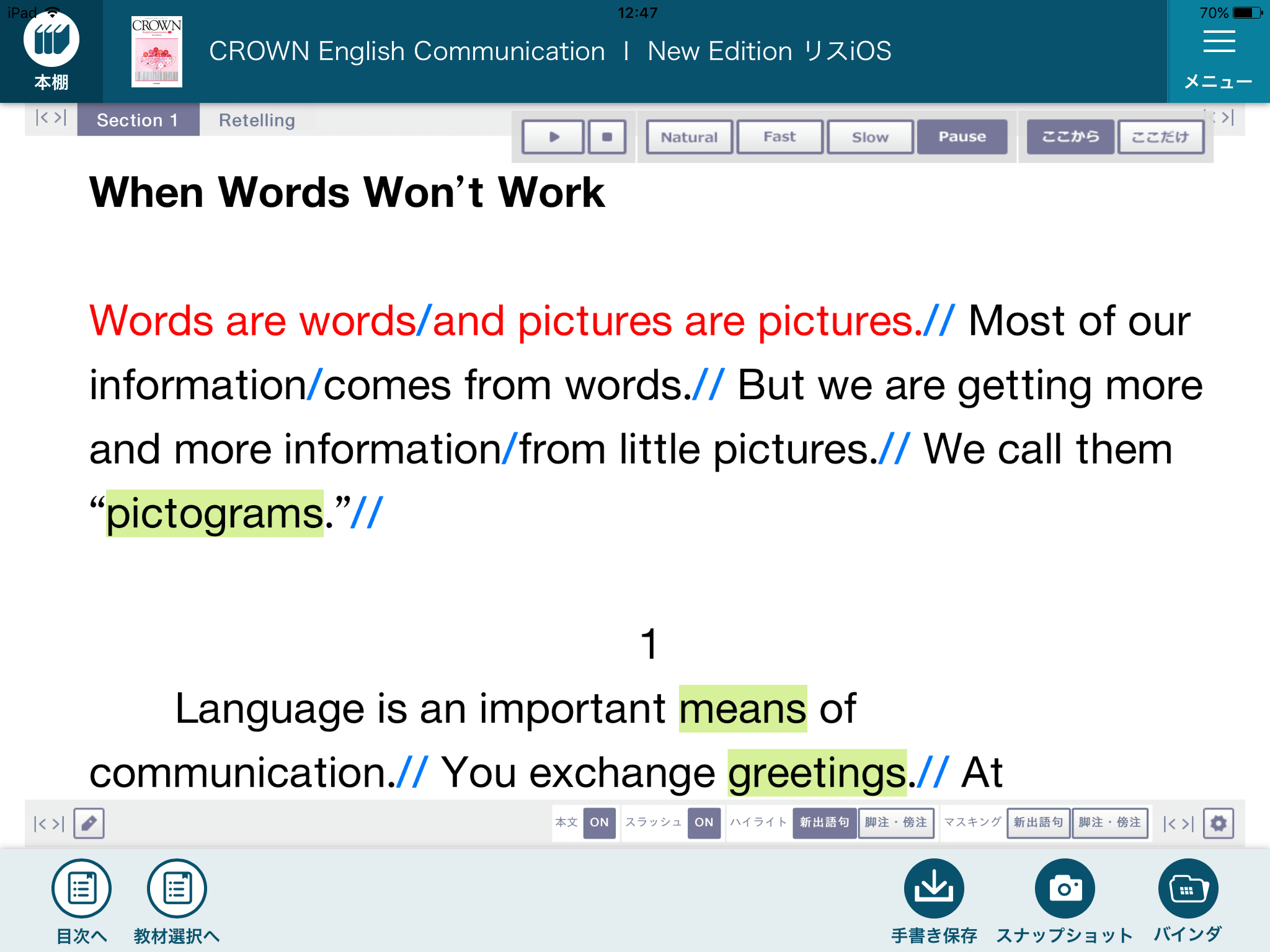Switch to the Section 1 tab
Viewport: 1270px width, 952px height.
coord(138,120)
